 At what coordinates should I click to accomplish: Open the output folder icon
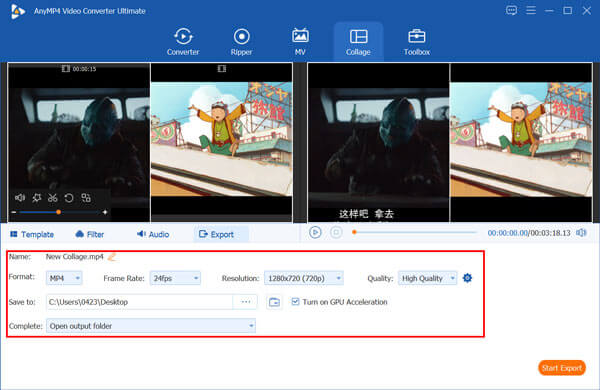click(x=274, y=302)
